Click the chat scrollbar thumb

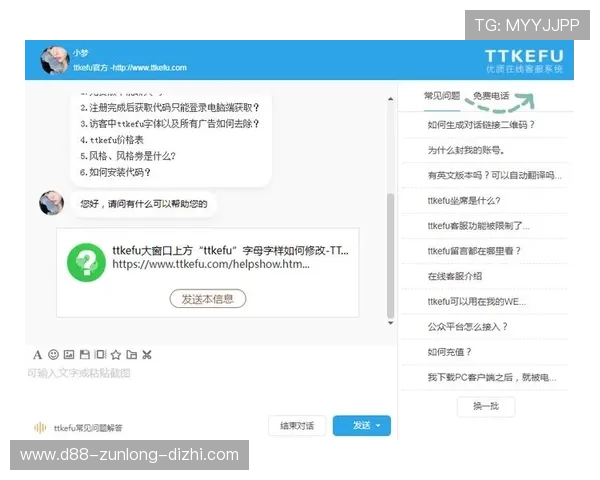tap(390, 256)
